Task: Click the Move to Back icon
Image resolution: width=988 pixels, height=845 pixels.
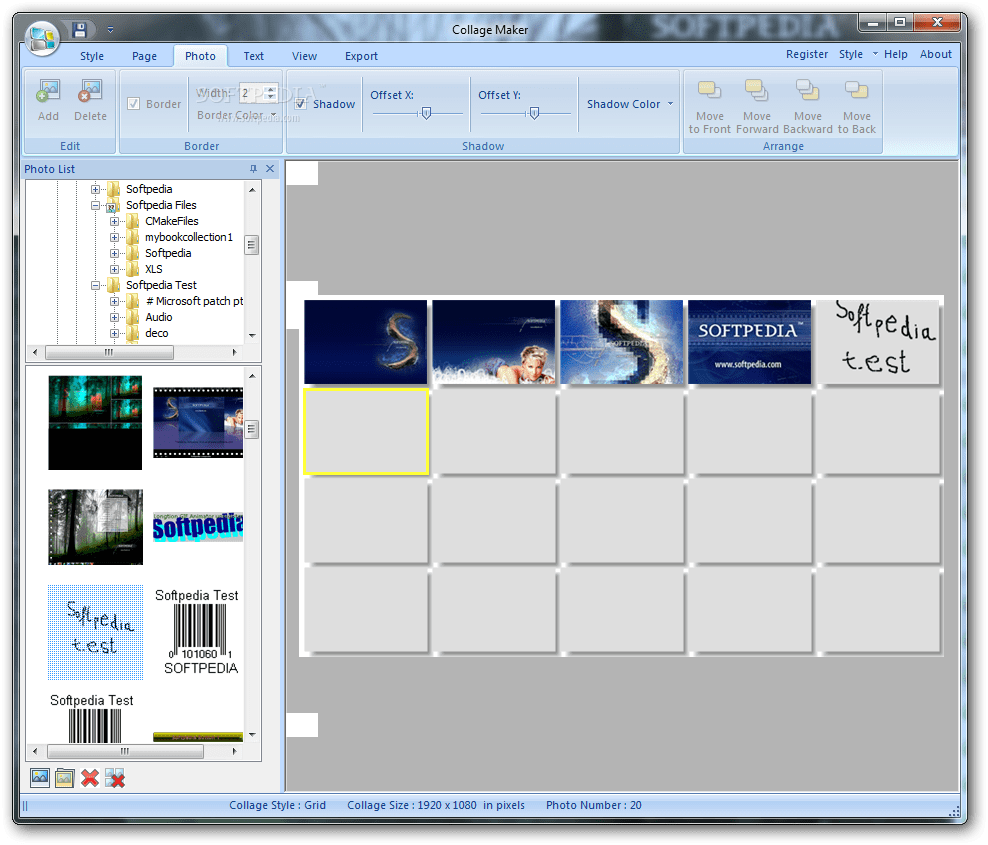Action: point(857,101)
